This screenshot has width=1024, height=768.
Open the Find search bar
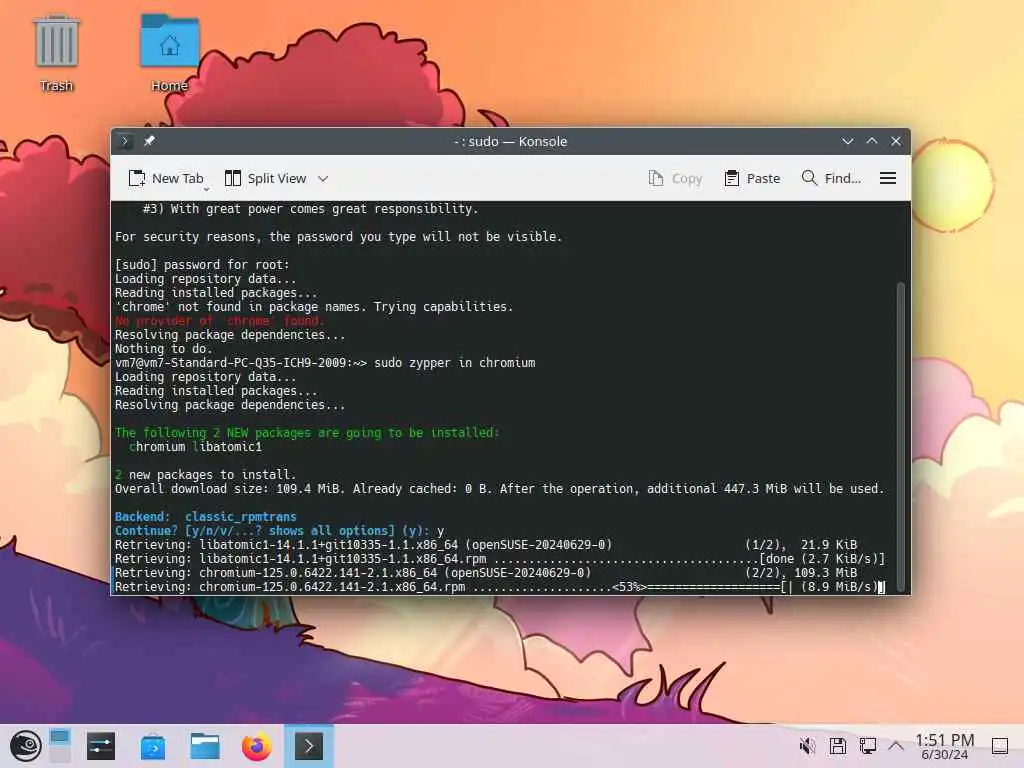[831, 178]
